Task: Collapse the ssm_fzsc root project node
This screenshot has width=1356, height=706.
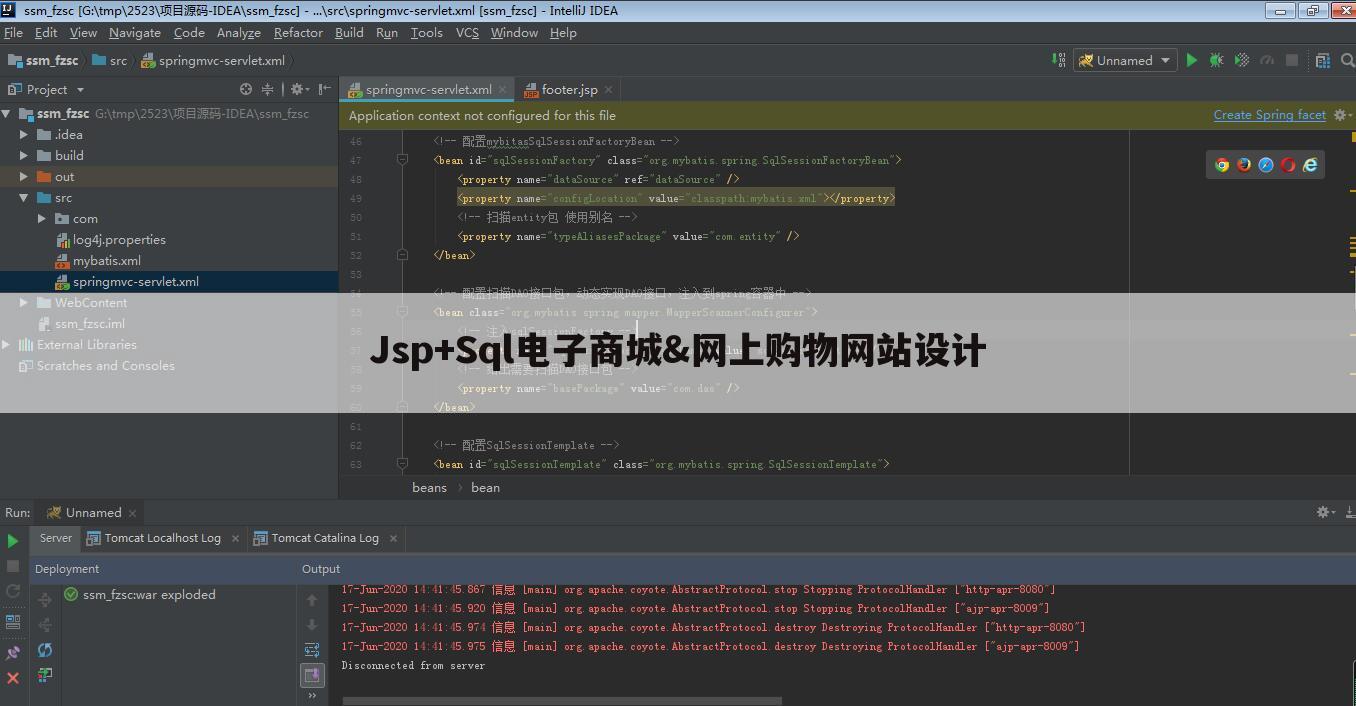Action: point(7,114)
